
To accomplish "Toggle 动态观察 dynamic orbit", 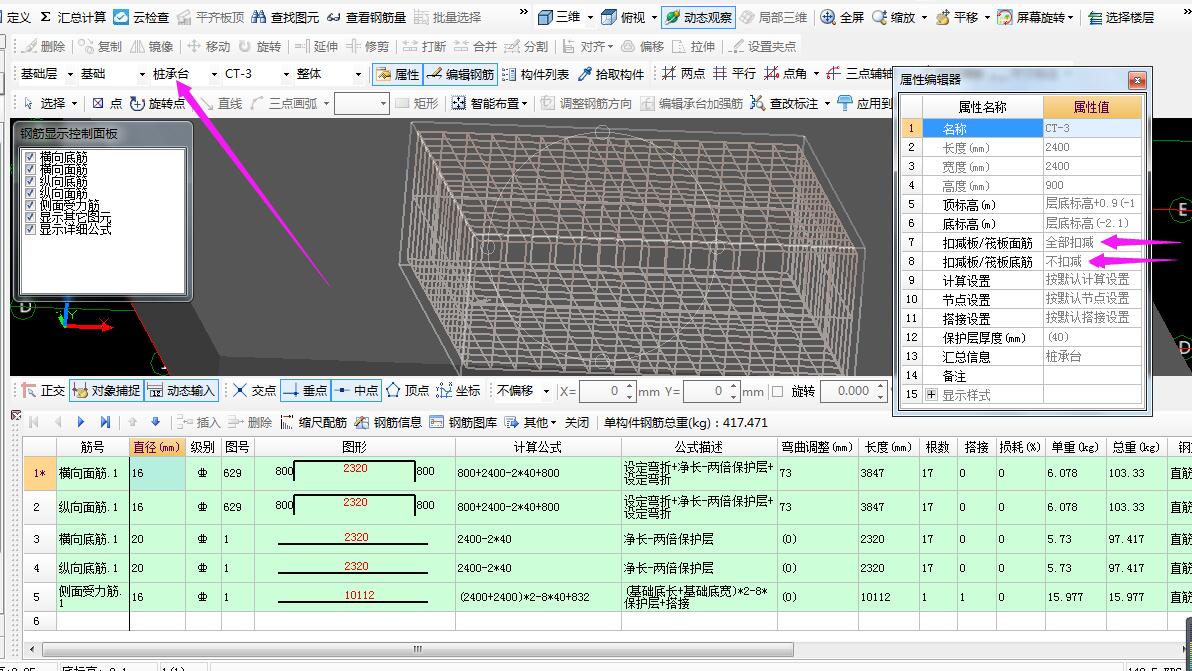I will [697, 17].
